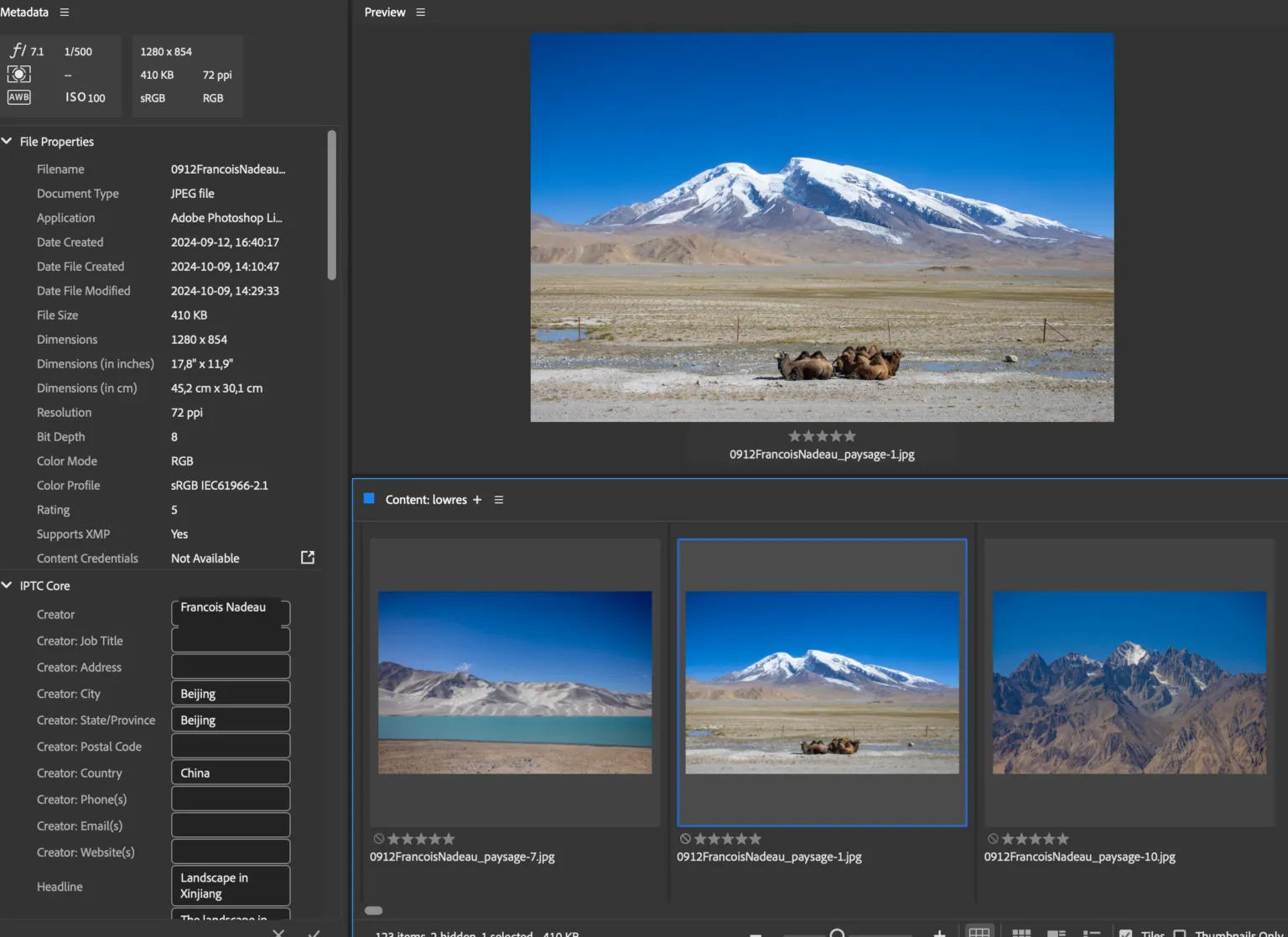Click the reject icon under paysage-1.jpg thumbnail
Viewport: 1288px width, 937px height.
(x=686, y=839)
